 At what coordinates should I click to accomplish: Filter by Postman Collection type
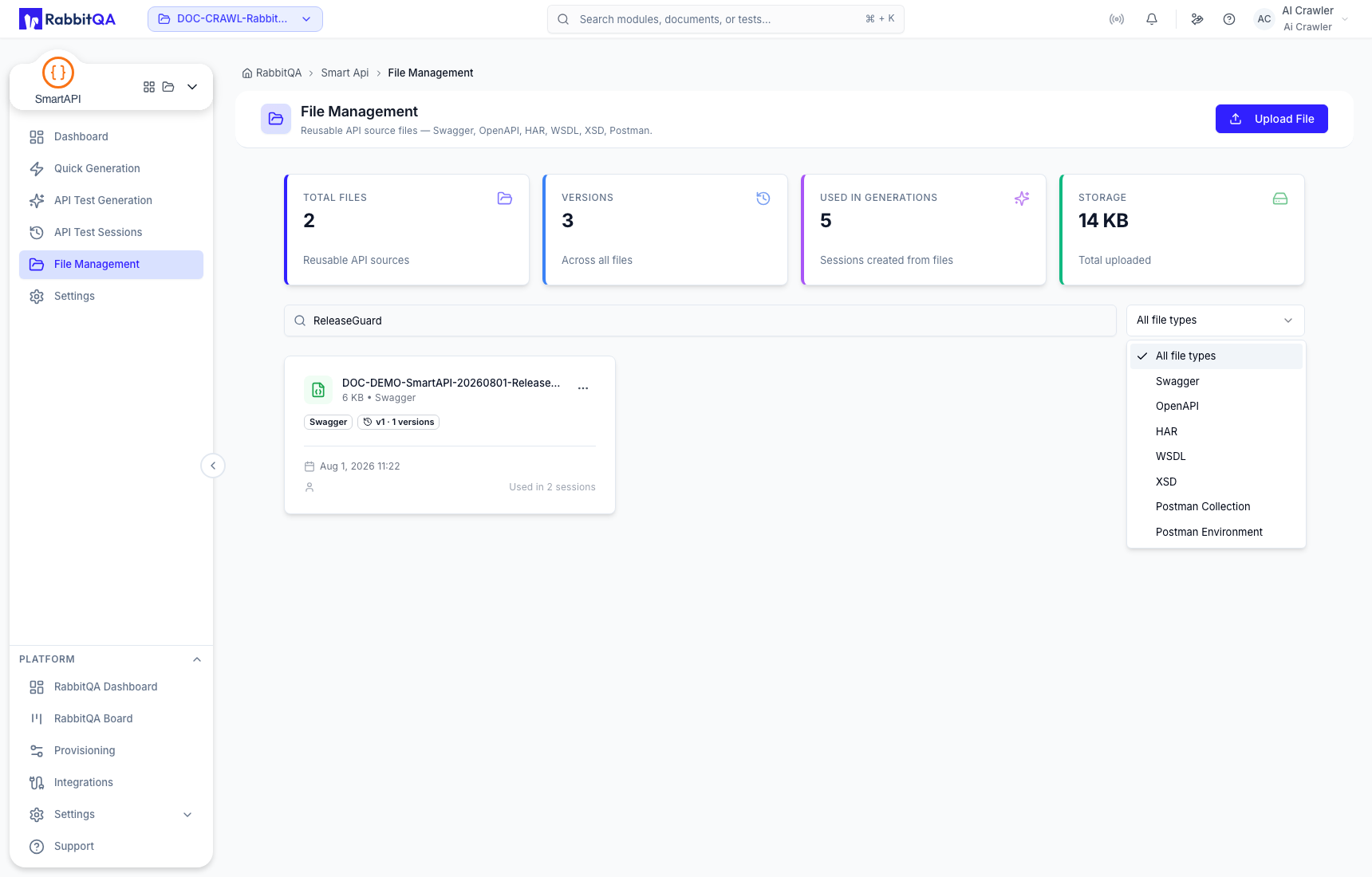[1216, 507]
